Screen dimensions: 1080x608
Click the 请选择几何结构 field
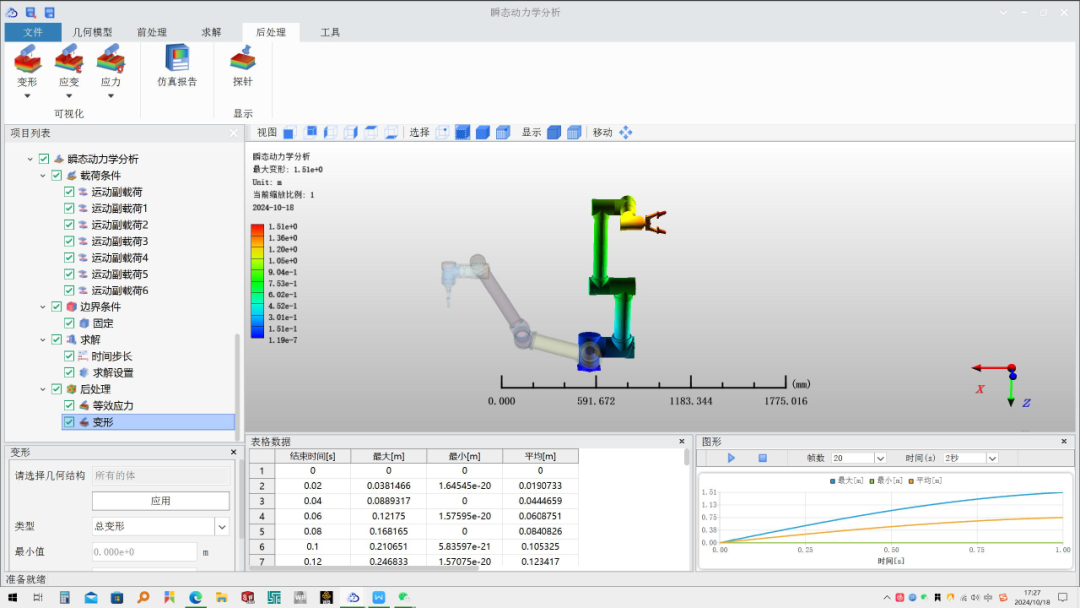tap(160, 476)
